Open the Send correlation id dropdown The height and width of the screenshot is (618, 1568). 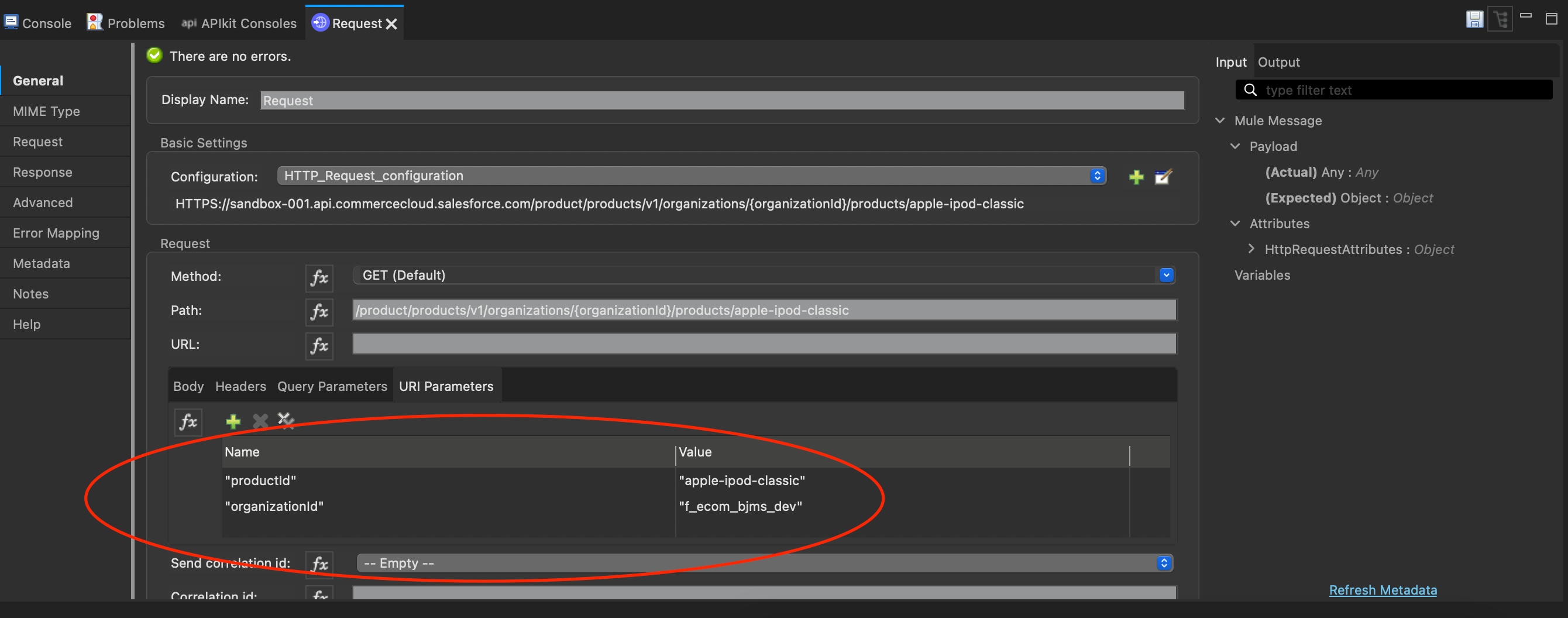point(765,563)
